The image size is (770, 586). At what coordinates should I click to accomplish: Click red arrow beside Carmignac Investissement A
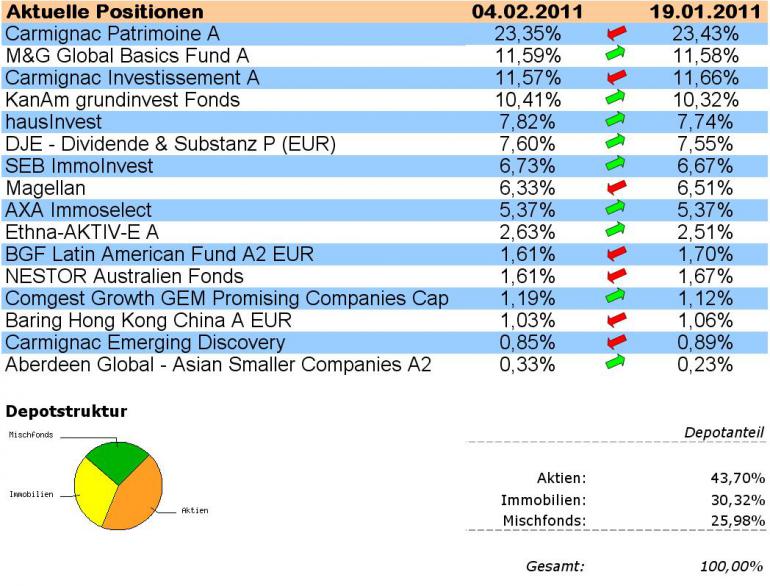(616, 77)
